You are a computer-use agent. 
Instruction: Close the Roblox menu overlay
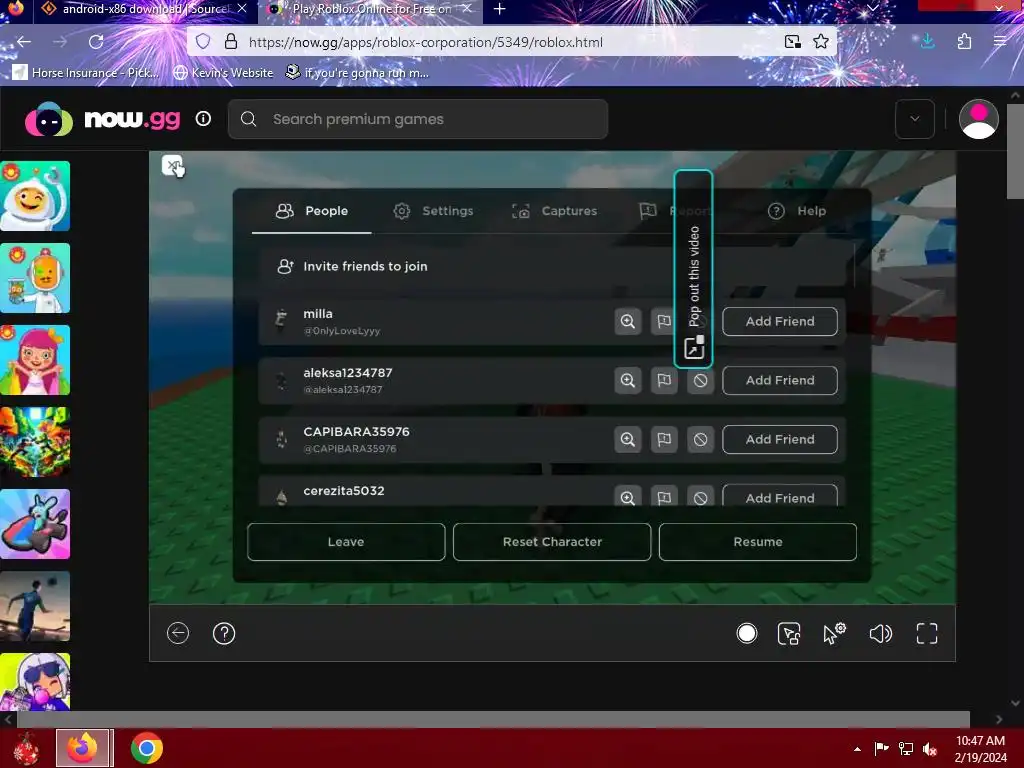coord(172,166)
